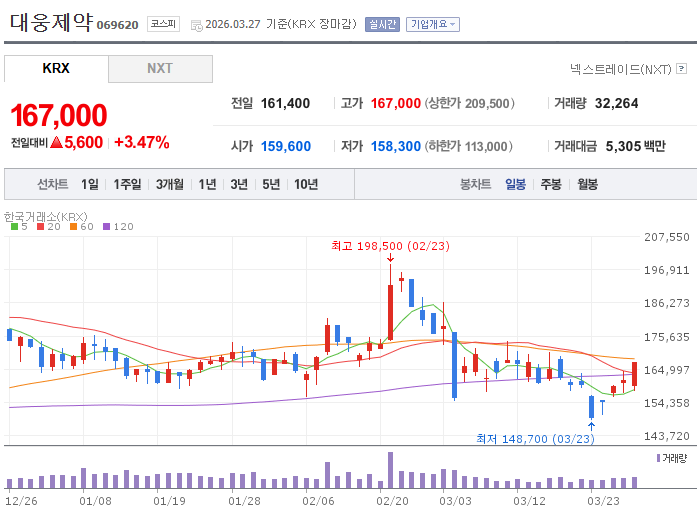Click the 저가 value 158,300
Screen dimensions: 697x512
[x=396, y=146]
